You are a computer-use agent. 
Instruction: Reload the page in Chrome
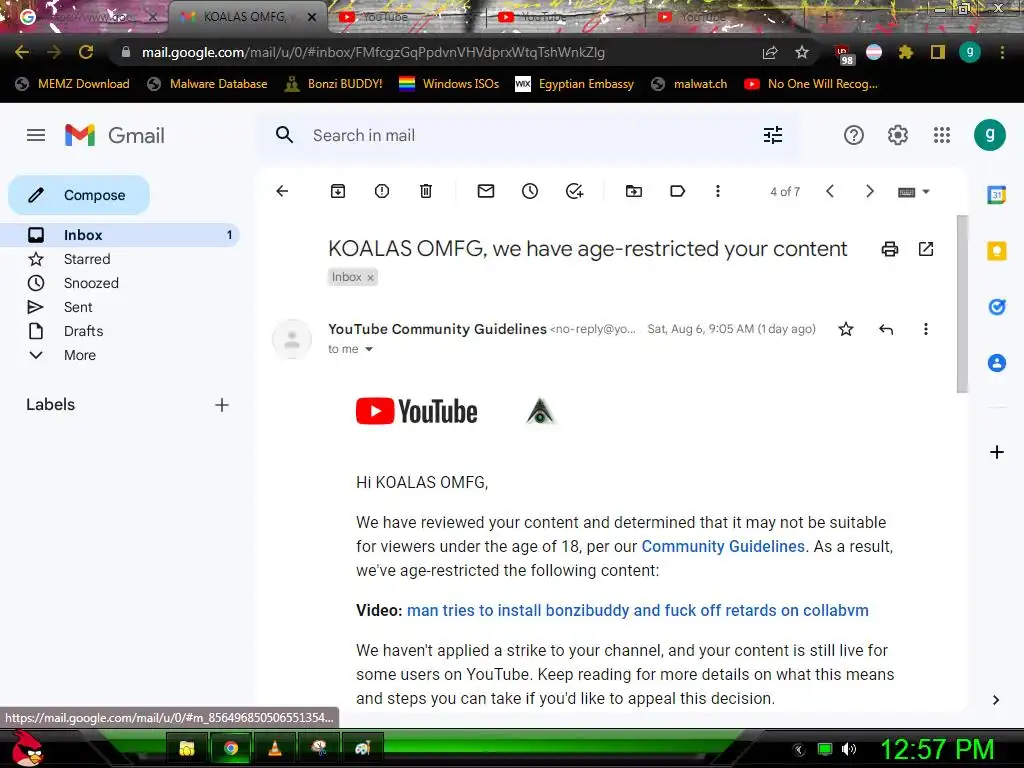86,52
